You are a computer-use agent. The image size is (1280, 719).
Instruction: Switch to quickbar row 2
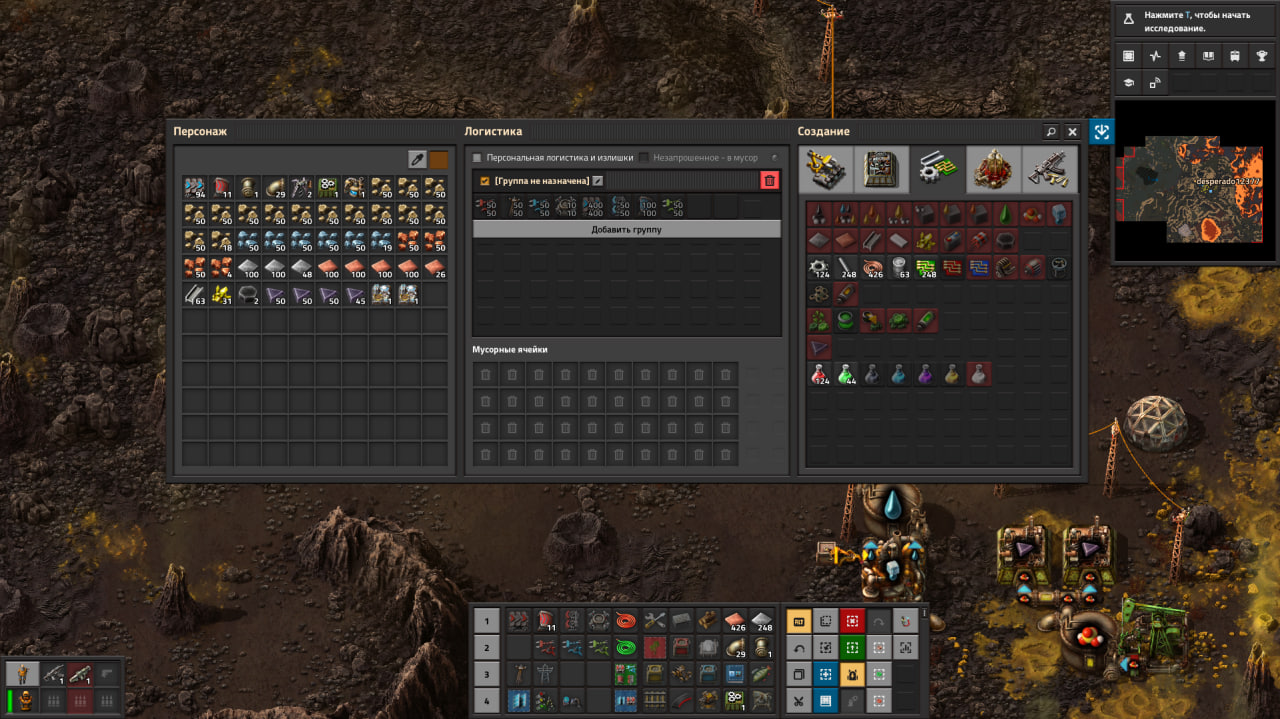(486, 647)
